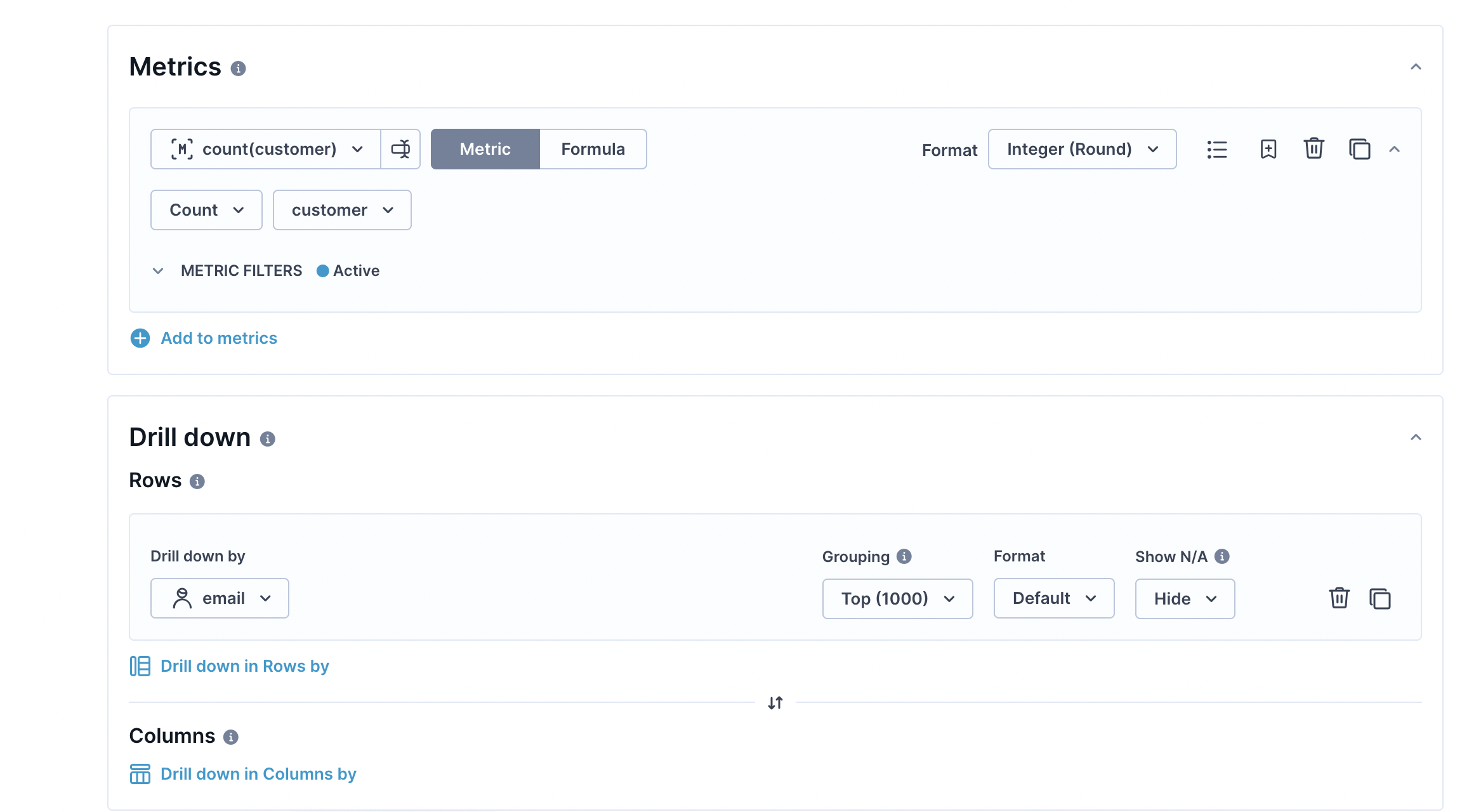Switch to the Metric tab

[485, 149]
